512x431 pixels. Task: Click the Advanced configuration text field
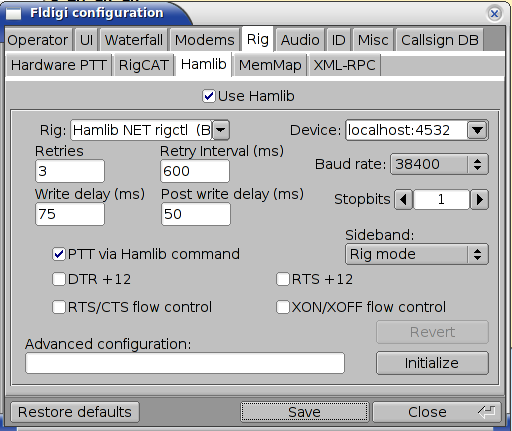(x=185, y=363)
